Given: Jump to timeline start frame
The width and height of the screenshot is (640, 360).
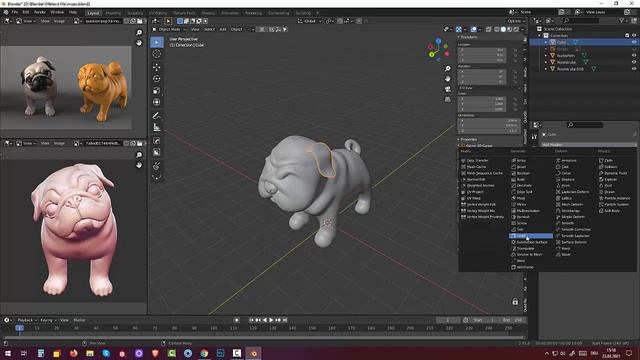Looking at the screenshot, I should point(251,320).
